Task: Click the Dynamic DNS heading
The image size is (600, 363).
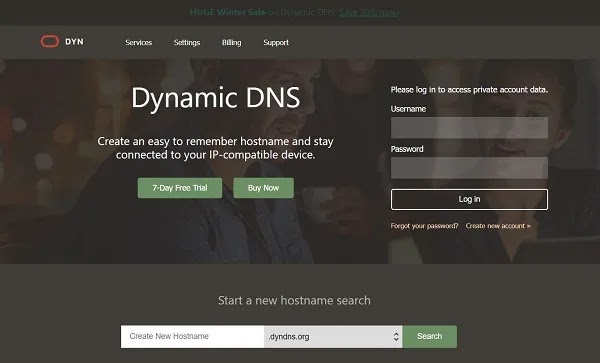Action: point(215,98)
